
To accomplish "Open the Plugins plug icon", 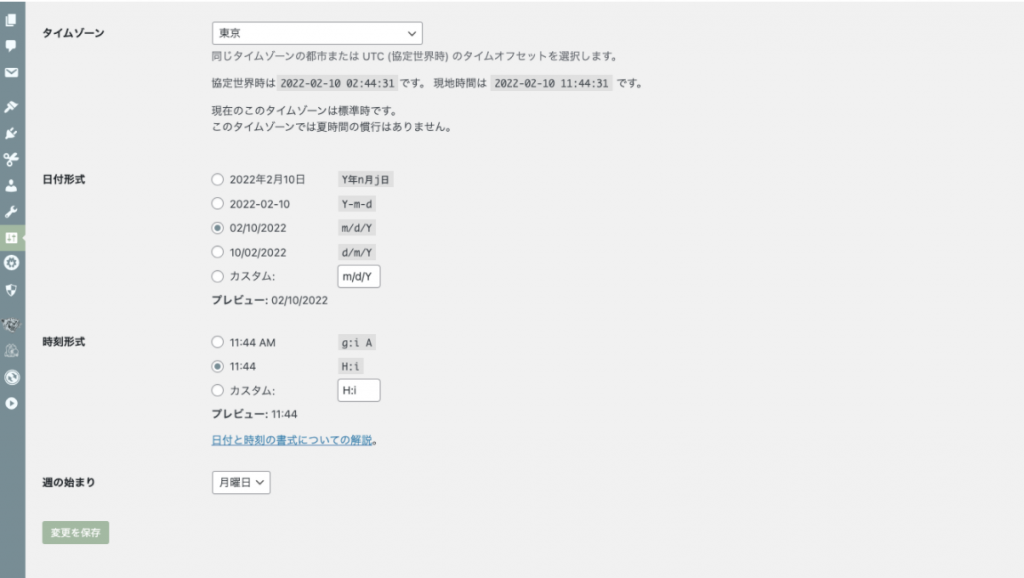I will 11,133.
